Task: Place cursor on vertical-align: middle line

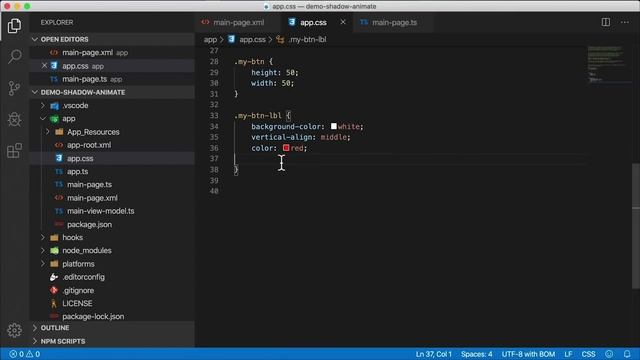Action: point(300,137)
